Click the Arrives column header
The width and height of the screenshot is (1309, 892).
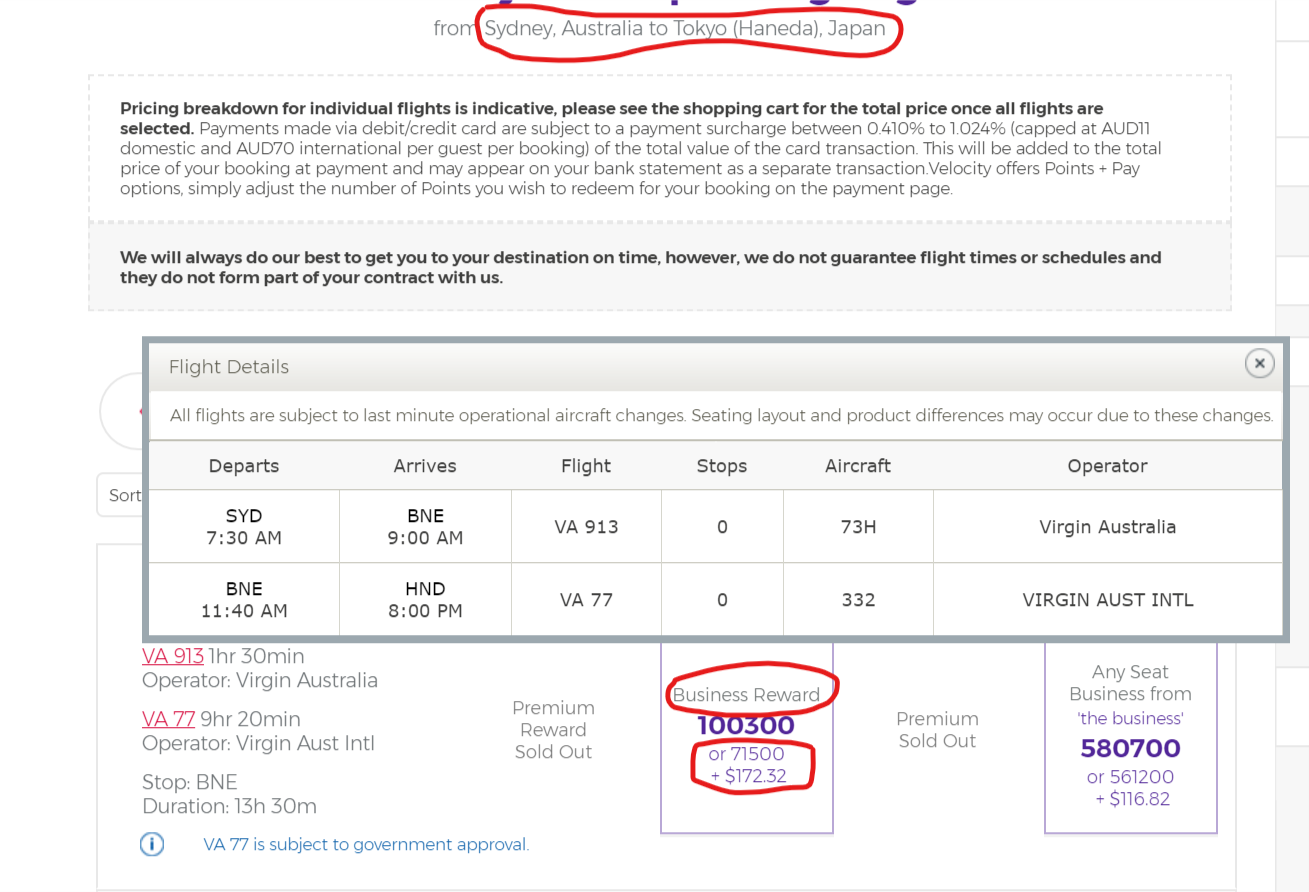pos(425,466)
